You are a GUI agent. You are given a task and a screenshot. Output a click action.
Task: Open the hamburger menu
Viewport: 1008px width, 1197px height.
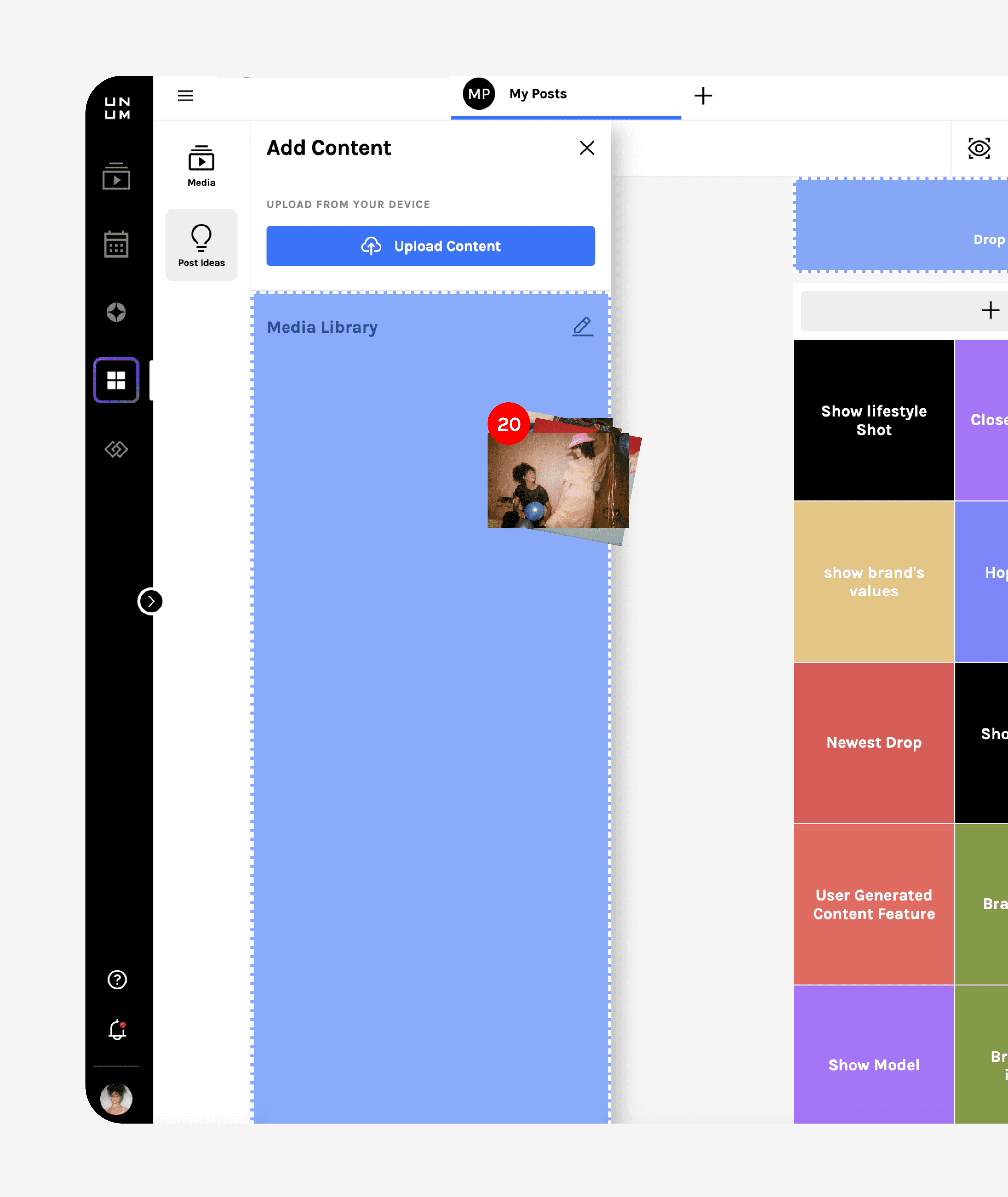tap(185, 95)
